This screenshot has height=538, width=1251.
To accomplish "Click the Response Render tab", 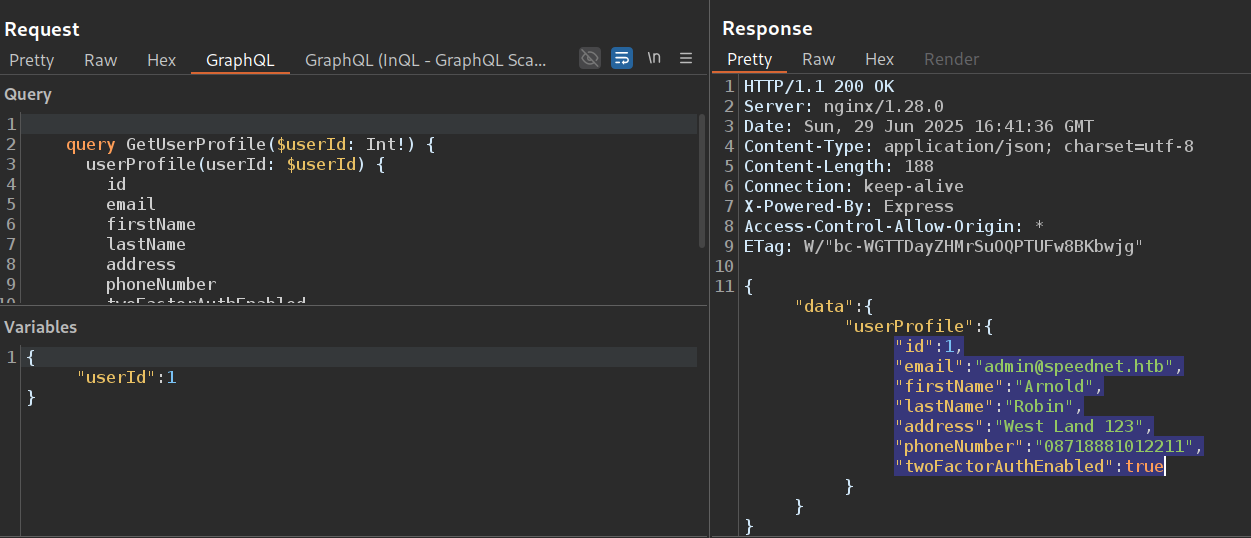I will pos(952,59).
